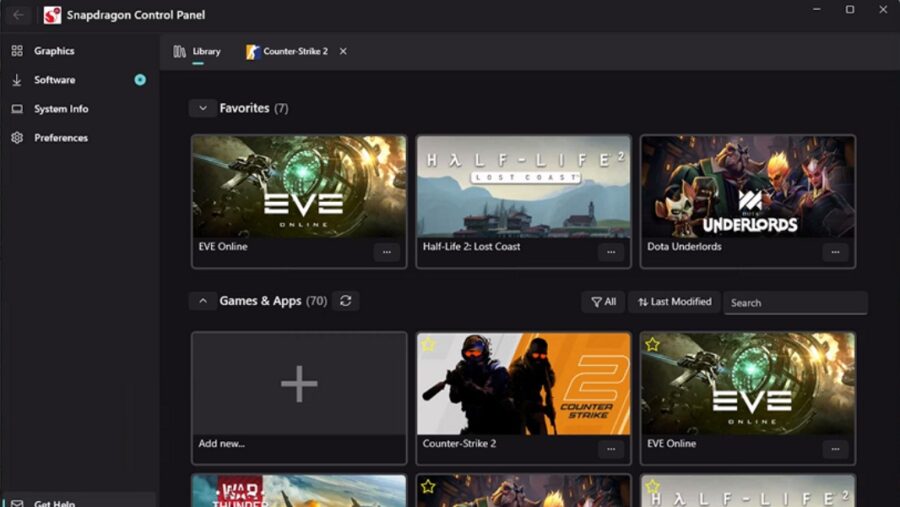
Task: Open the Graphics sidebar section
Action: 54,51
